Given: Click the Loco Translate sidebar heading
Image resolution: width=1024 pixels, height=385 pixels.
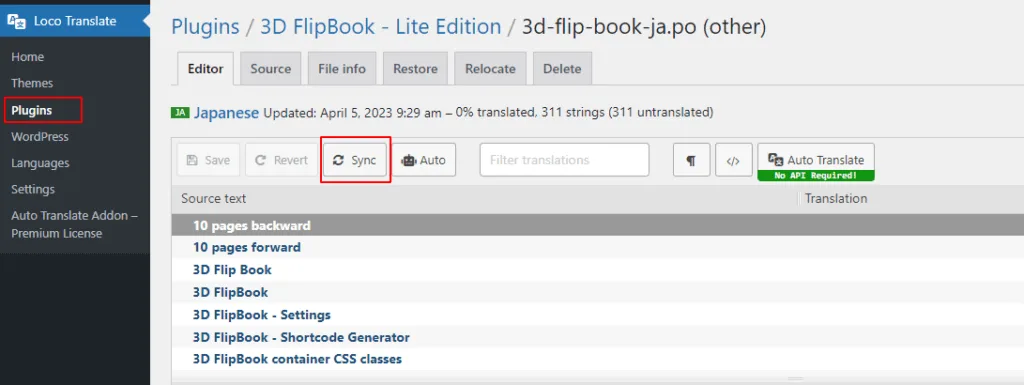Looking at the screenshot, I should [74, 22].
